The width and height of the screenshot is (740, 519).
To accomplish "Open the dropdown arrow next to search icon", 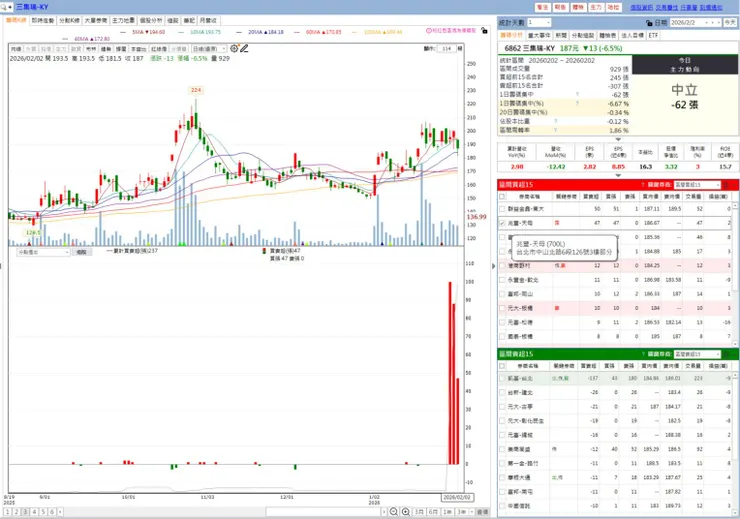I will click(10, 7).
